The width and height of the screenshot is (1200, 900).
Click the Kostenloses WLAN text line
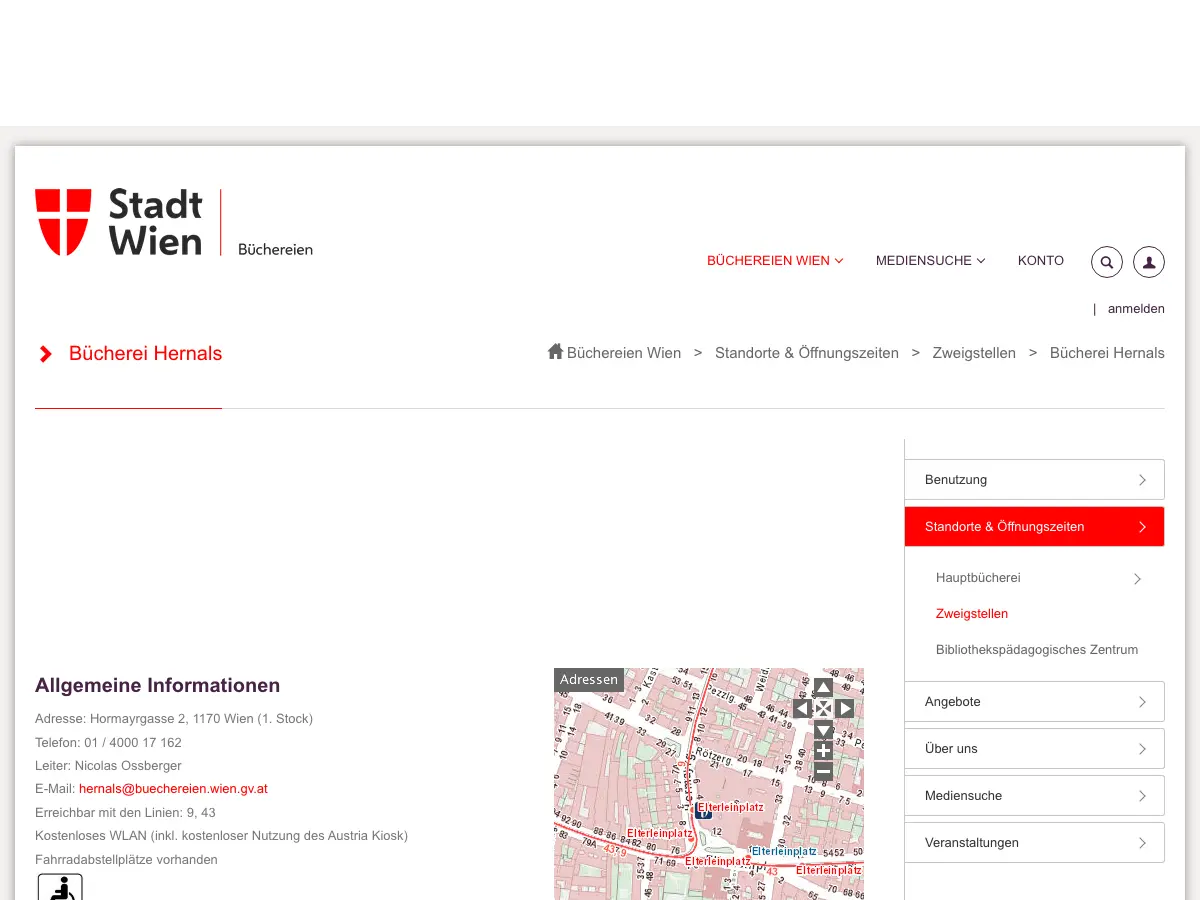point(222,836)
